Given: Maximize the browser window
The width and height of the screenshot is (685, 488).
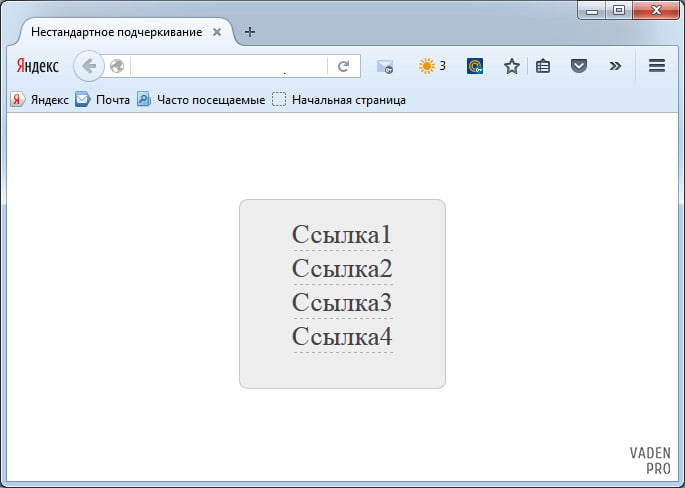Looking at the screenshot, I should pyautogui.click(x=619, y=10).
